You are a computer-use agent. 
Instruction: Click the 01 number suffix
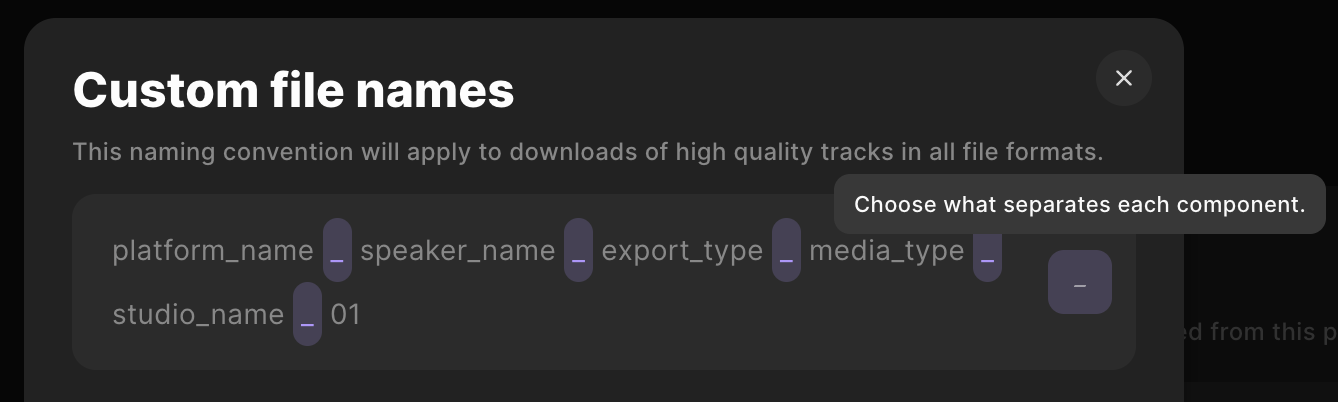[x=345, y=314]
